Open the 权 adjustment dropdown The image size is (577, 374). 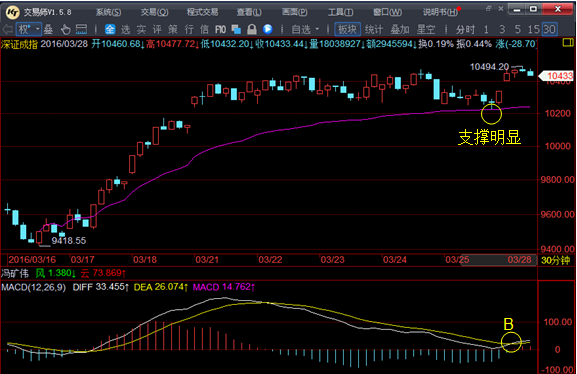29,29
